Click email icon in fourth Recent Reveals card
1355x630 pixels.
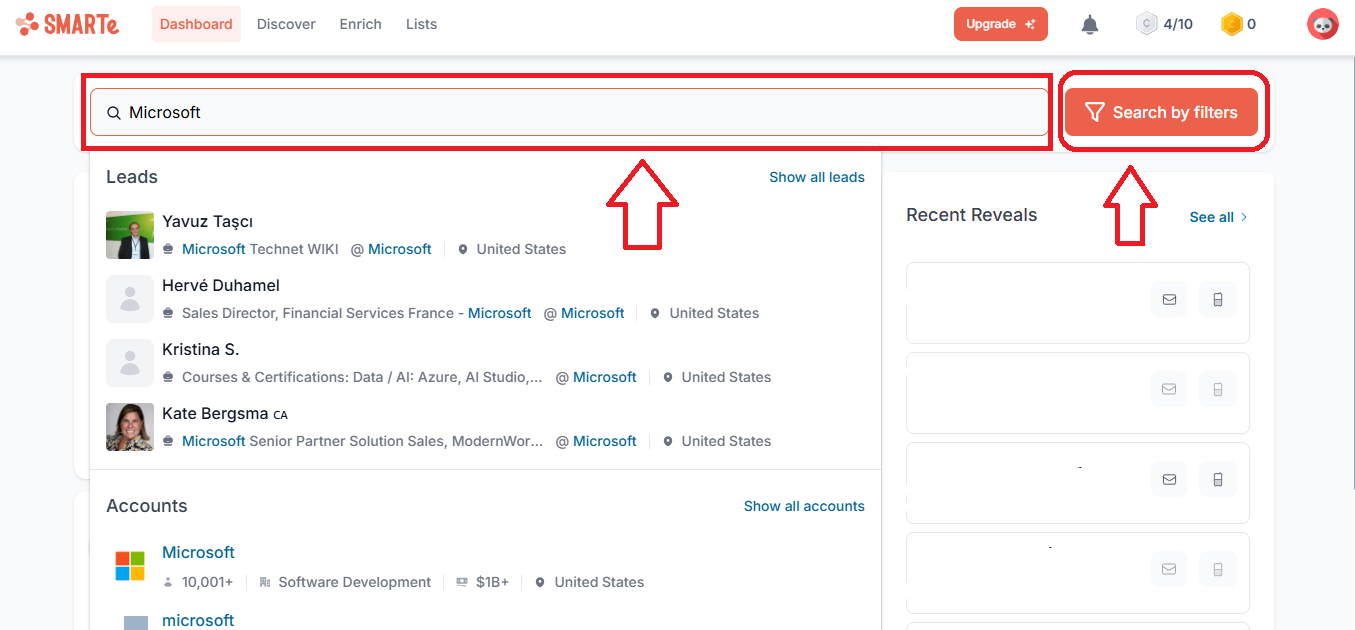click(x=1169, y=569)
